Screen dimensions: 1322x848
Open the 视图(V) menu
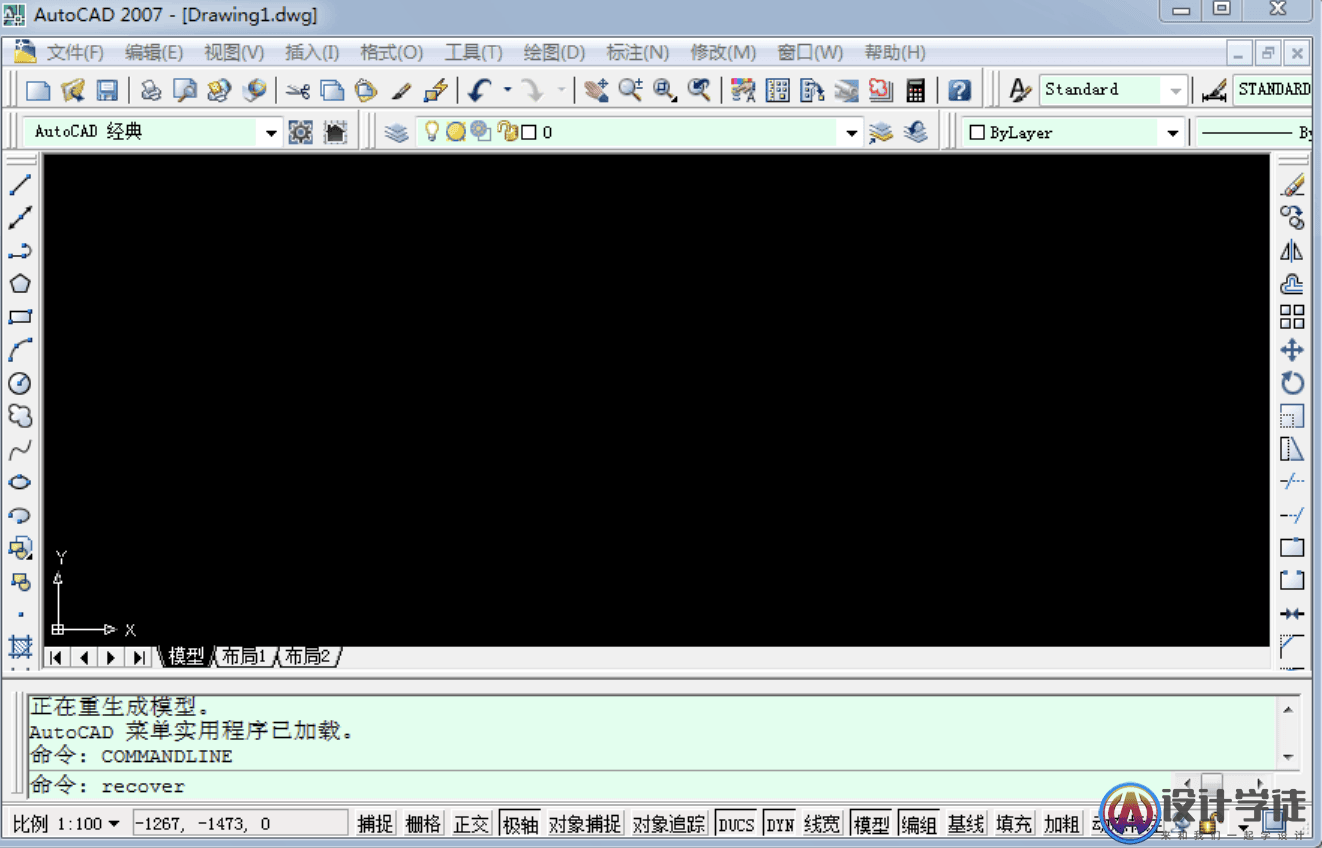click(x=234, y=52)
